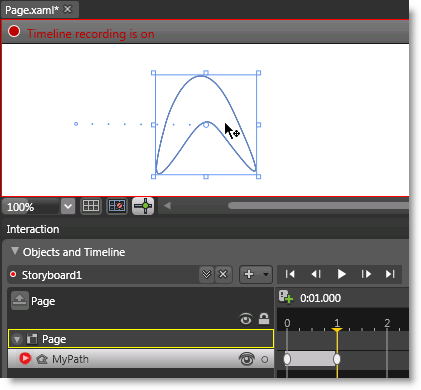Click the top-left selection handle of path

coord(154,73)
